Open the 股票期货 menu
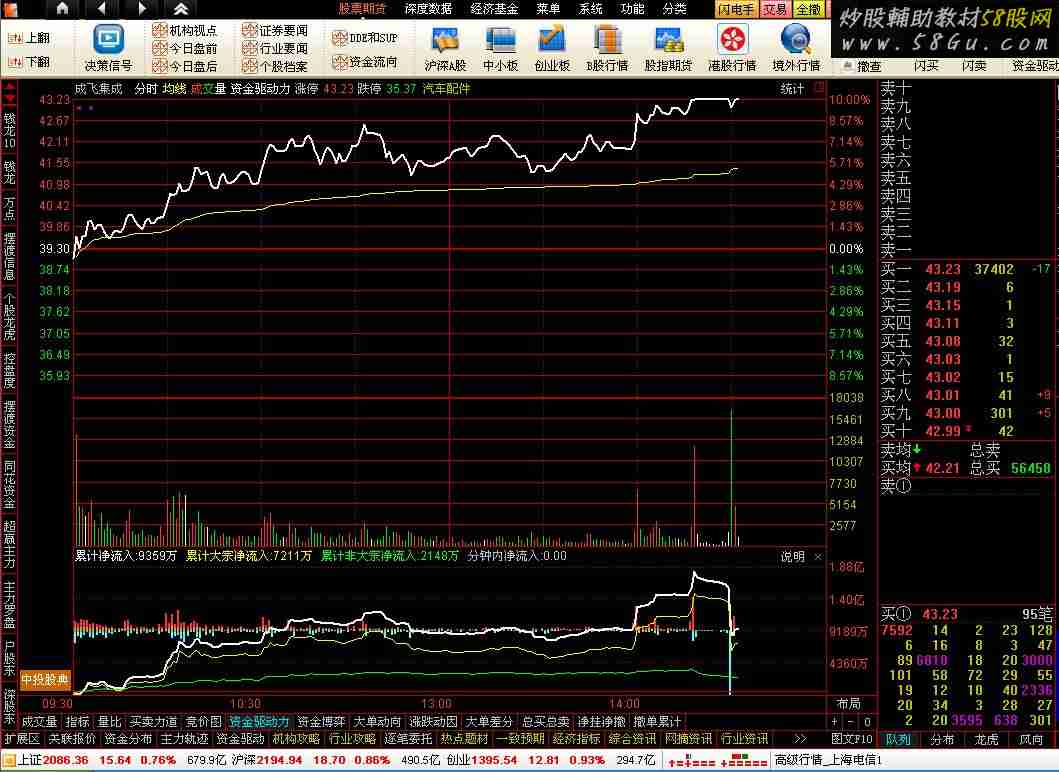The image size is (1059, 772). point(362,9)
